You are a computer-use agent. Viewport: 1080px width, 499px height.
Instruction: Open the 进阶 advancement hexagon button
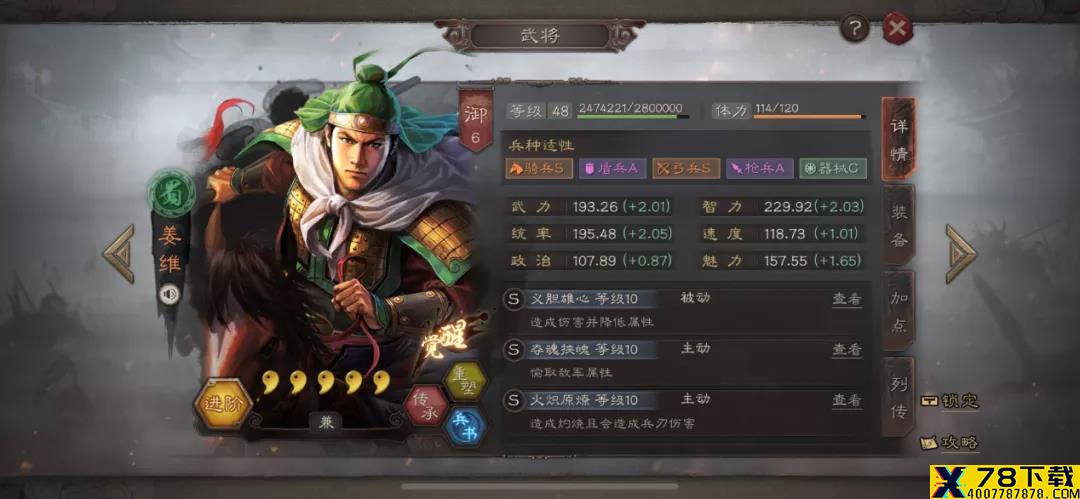(x=222, y=403)
